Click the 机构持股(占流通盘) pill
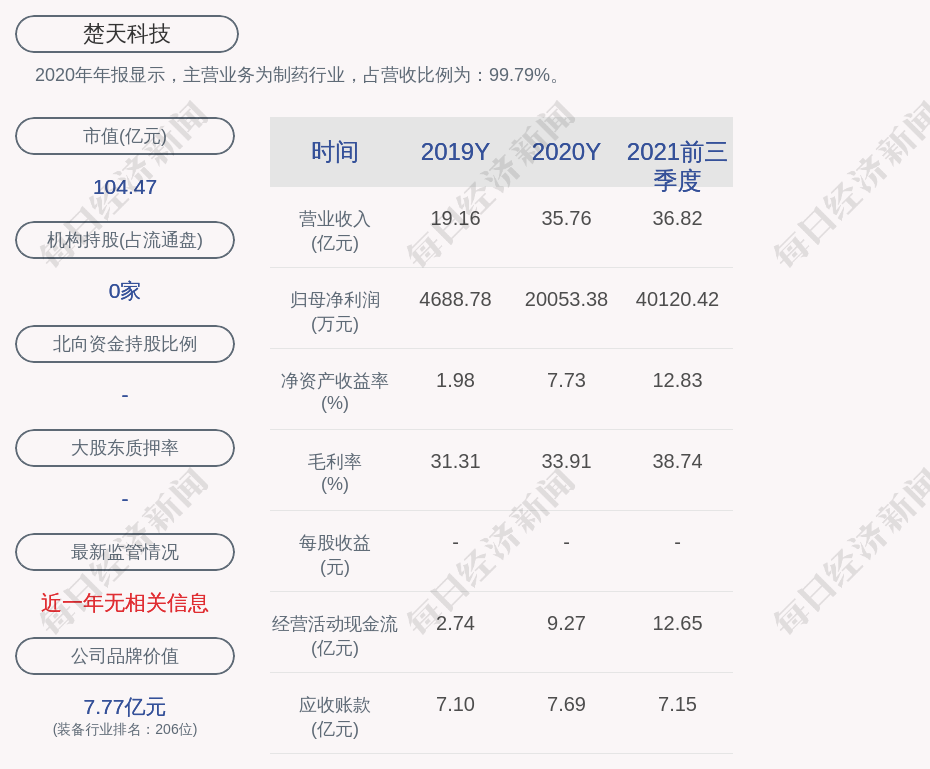The width and height of the screenshot is (930, 769). [125, 240]
